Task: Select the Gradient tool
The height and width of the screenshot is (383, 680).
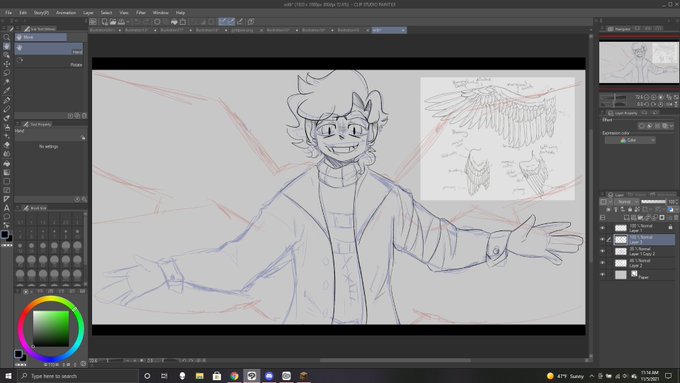Action: tap(7, 172)
